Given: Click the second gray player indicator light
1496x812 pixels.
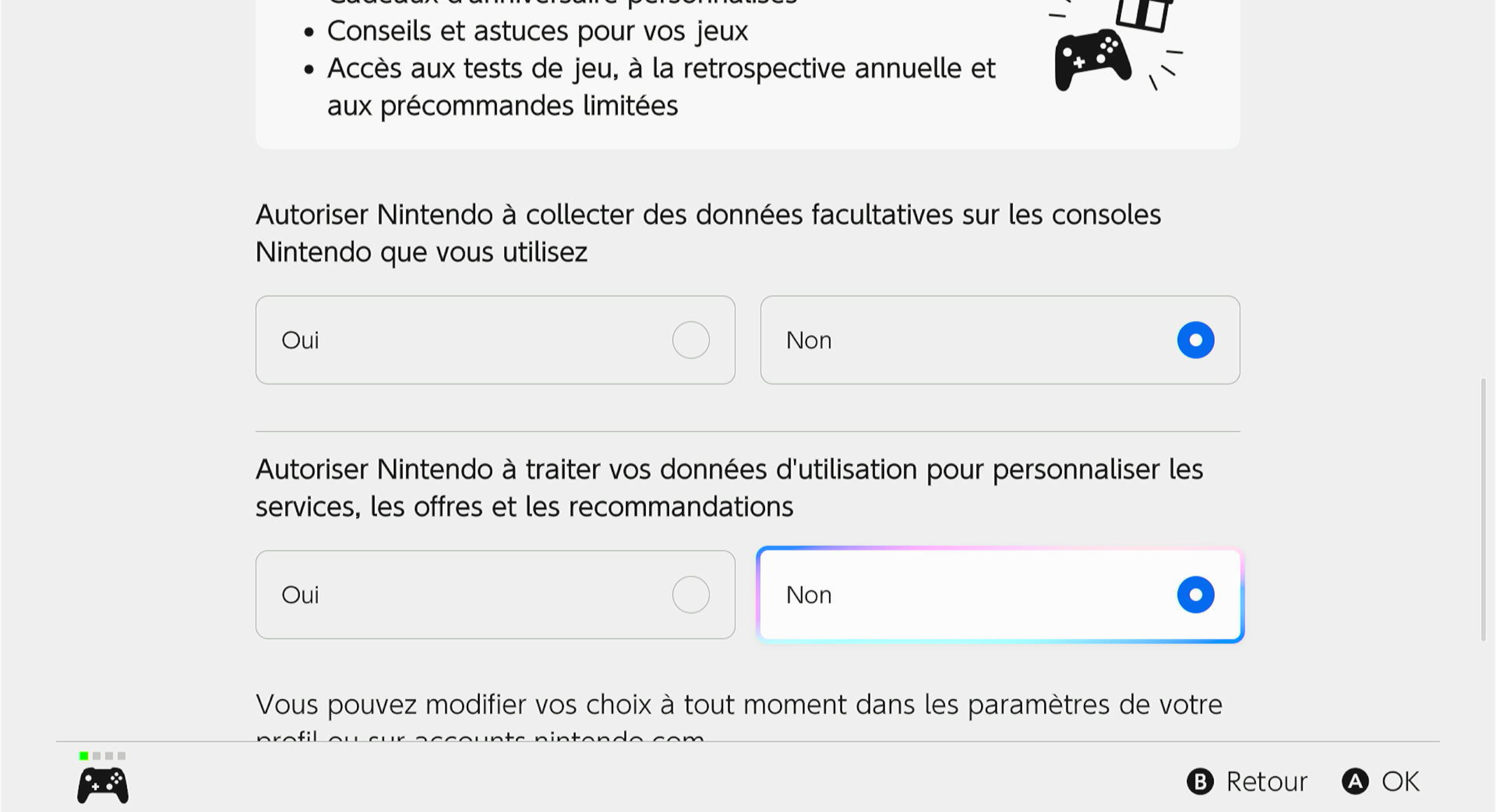Looking at the screenshot, I should click(x=109, y=756).
